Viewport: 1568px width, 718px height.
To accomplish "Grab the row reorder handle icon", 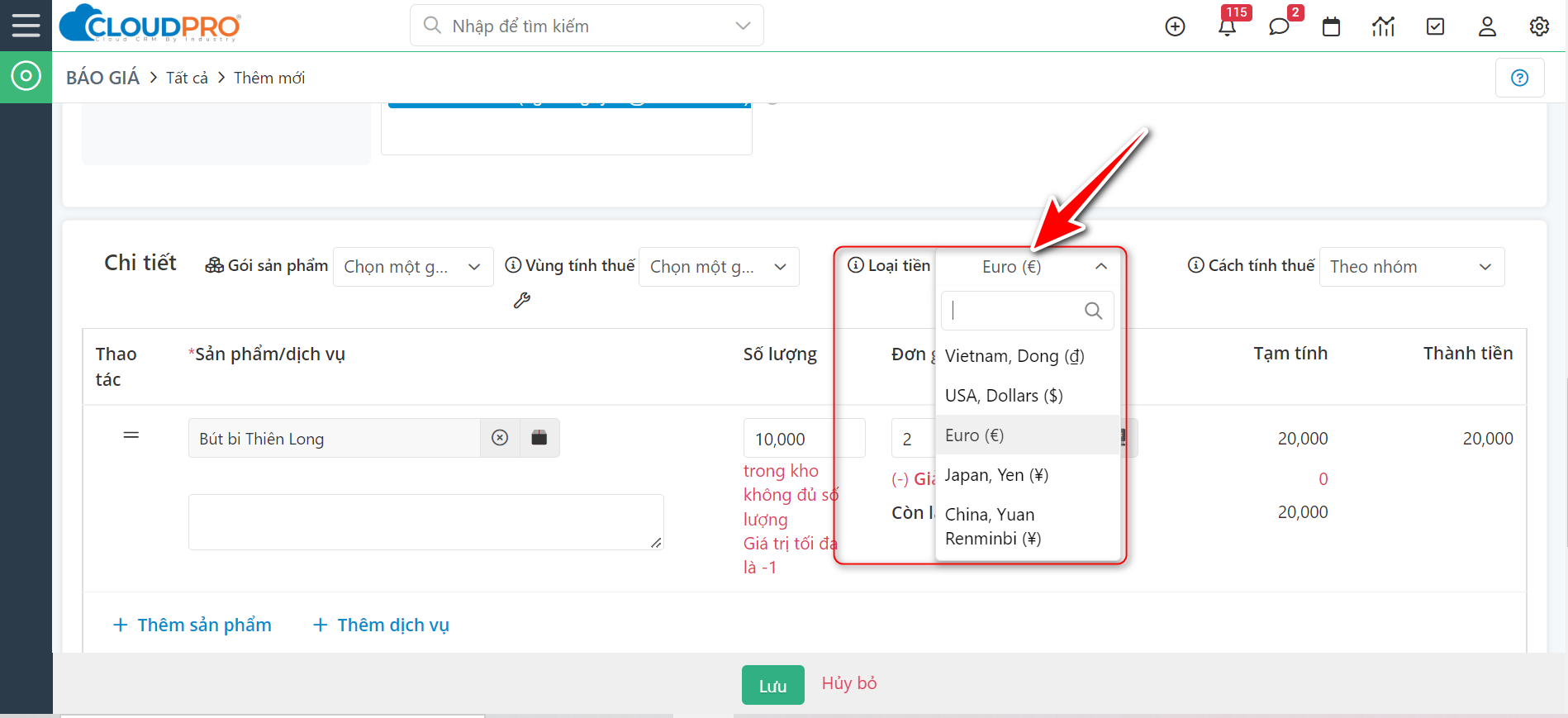I will pyautogui.click(x=131, y=435).
